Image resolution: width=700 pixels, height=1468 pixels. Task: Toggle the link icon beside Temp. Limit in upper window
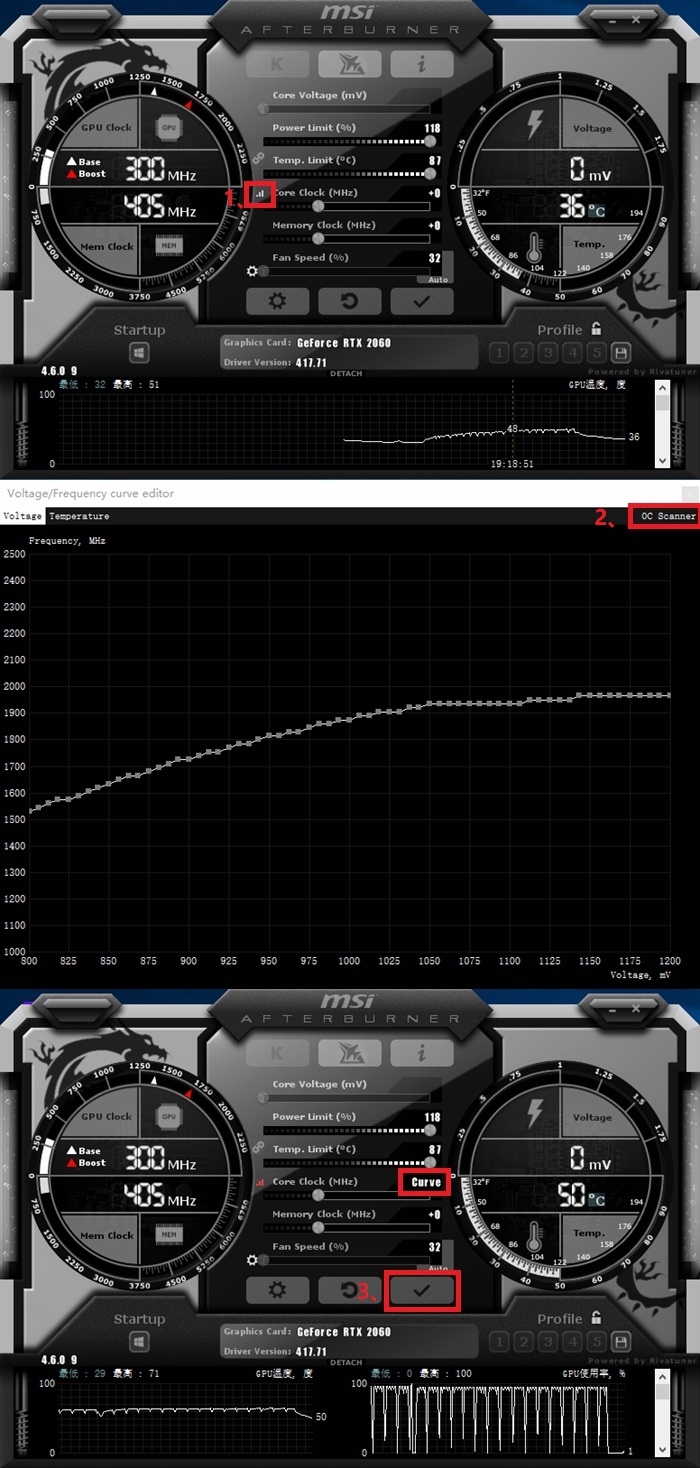(x=257, y=158)
